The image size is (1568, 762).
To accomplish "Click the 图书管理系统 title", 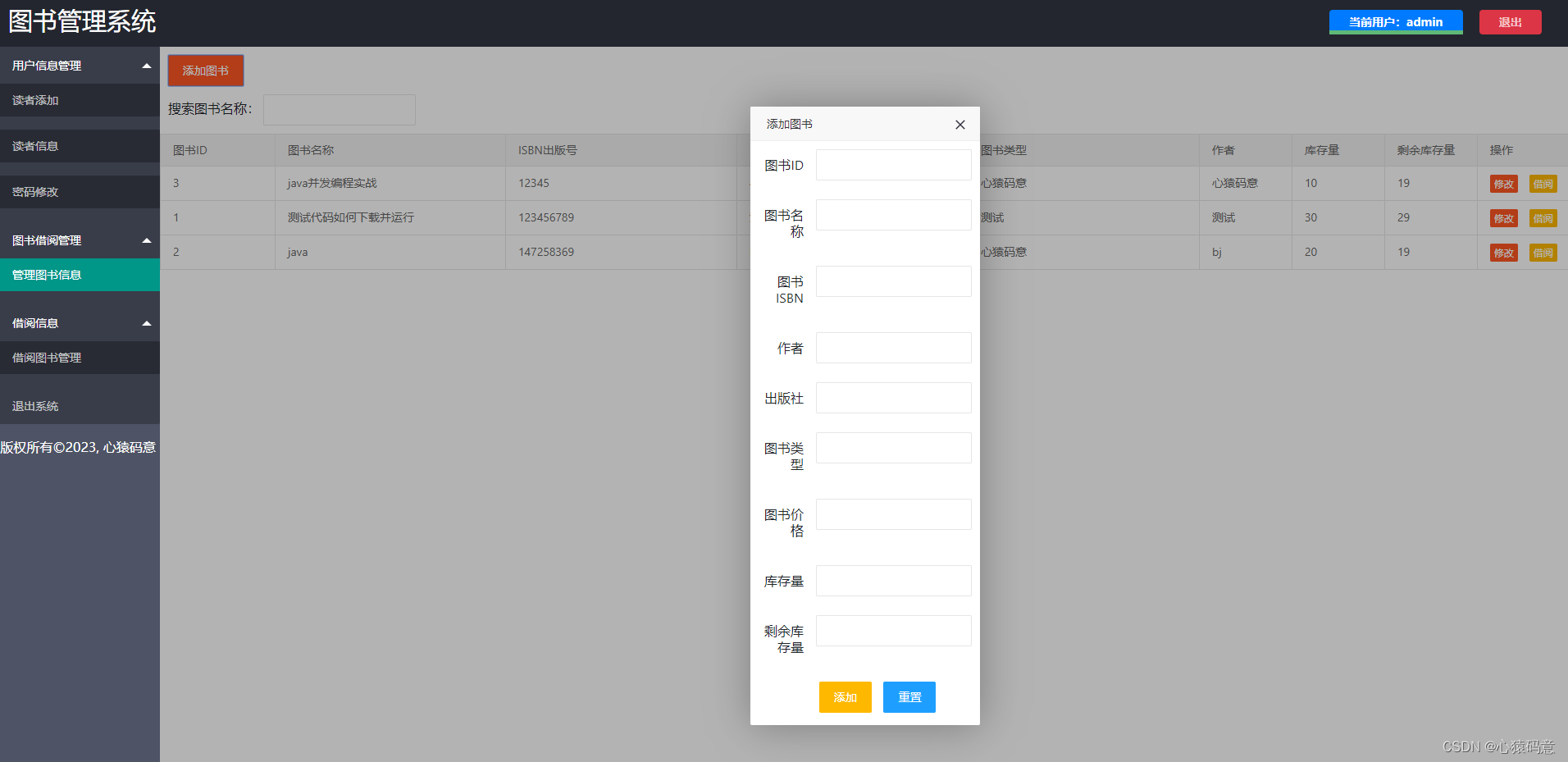I will tap(82, 22).
